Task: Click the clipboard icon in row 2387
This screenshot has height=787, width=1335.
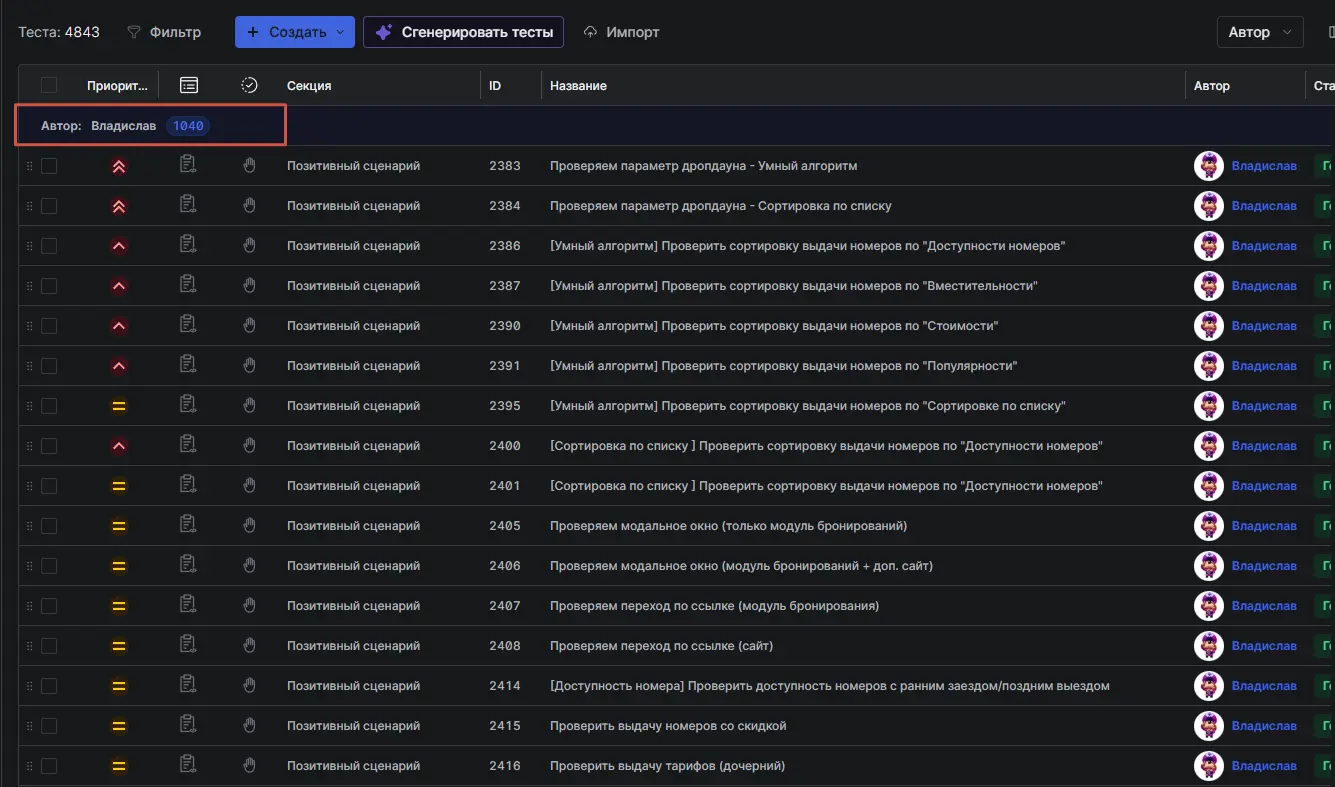Action: coord(188,285)
